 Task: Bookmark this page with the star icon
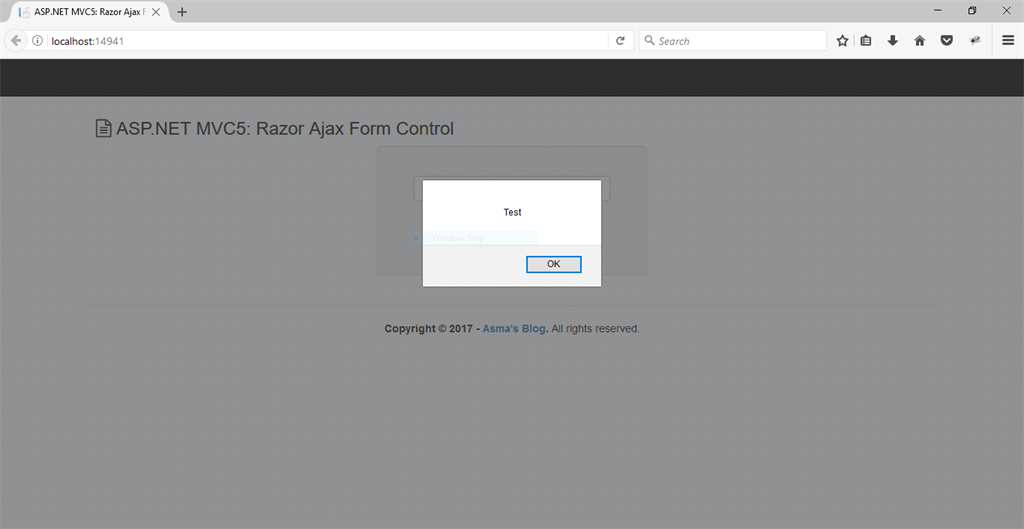pos(842,40)
